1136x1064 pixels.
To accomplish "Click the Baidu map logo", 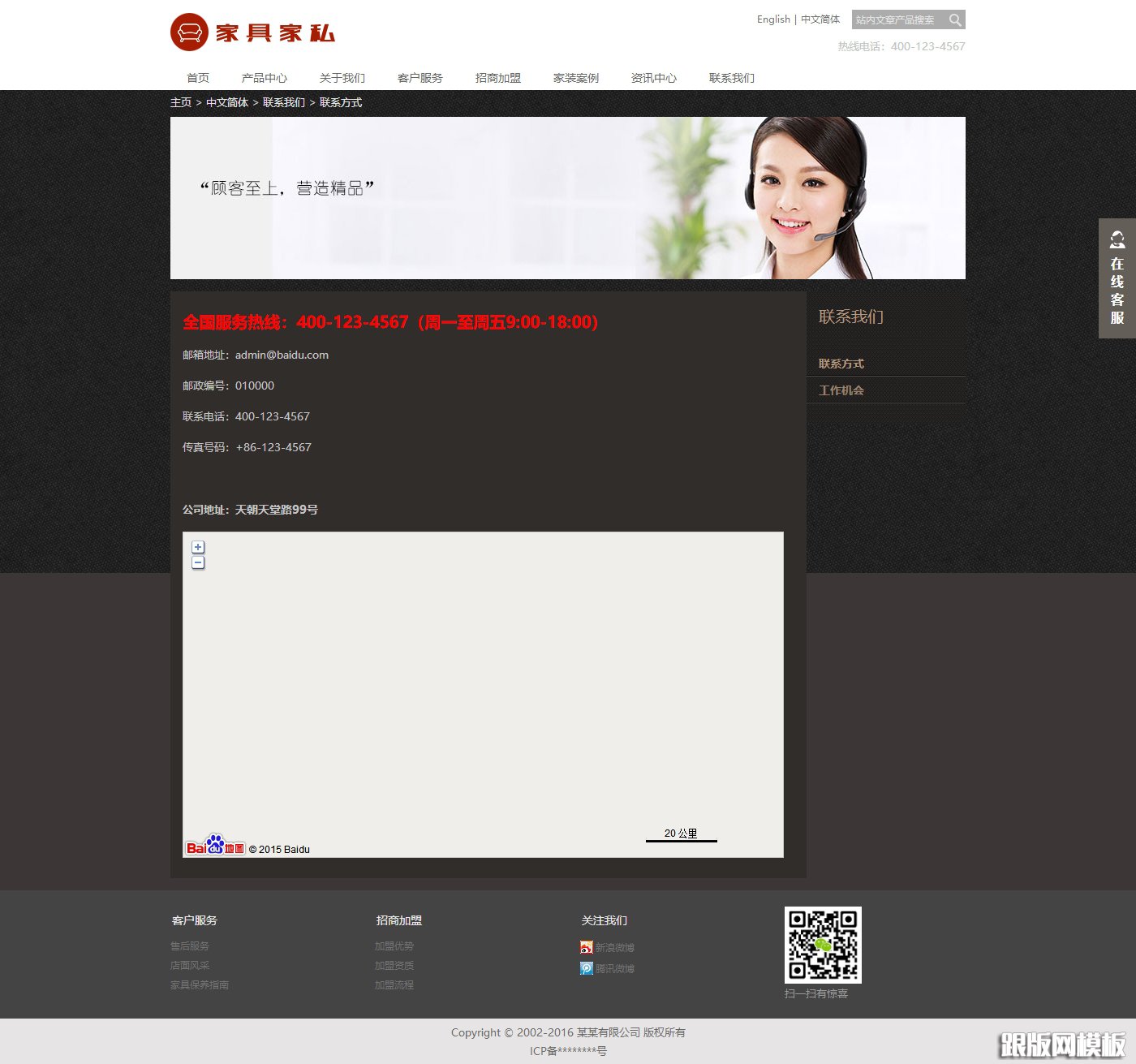I will click(x=215, y=846).
